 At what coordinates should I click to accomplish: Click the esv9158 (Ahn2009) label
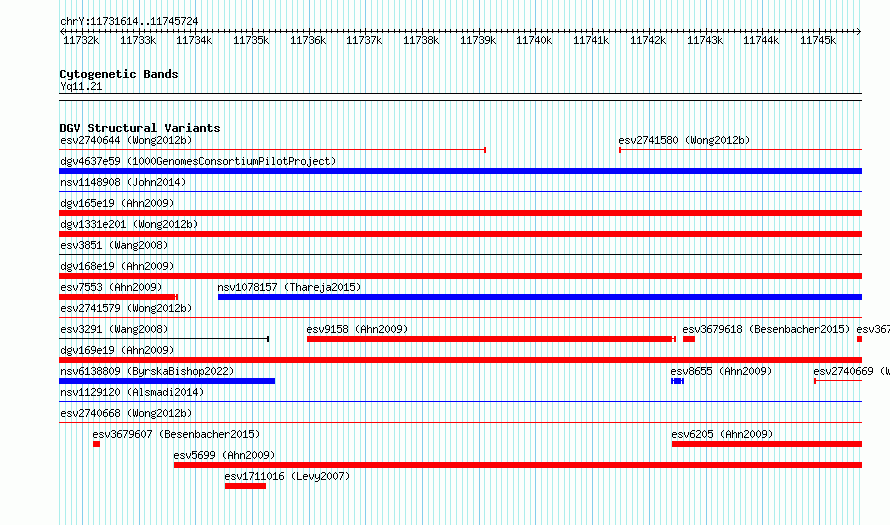click(x=357, y=329)
